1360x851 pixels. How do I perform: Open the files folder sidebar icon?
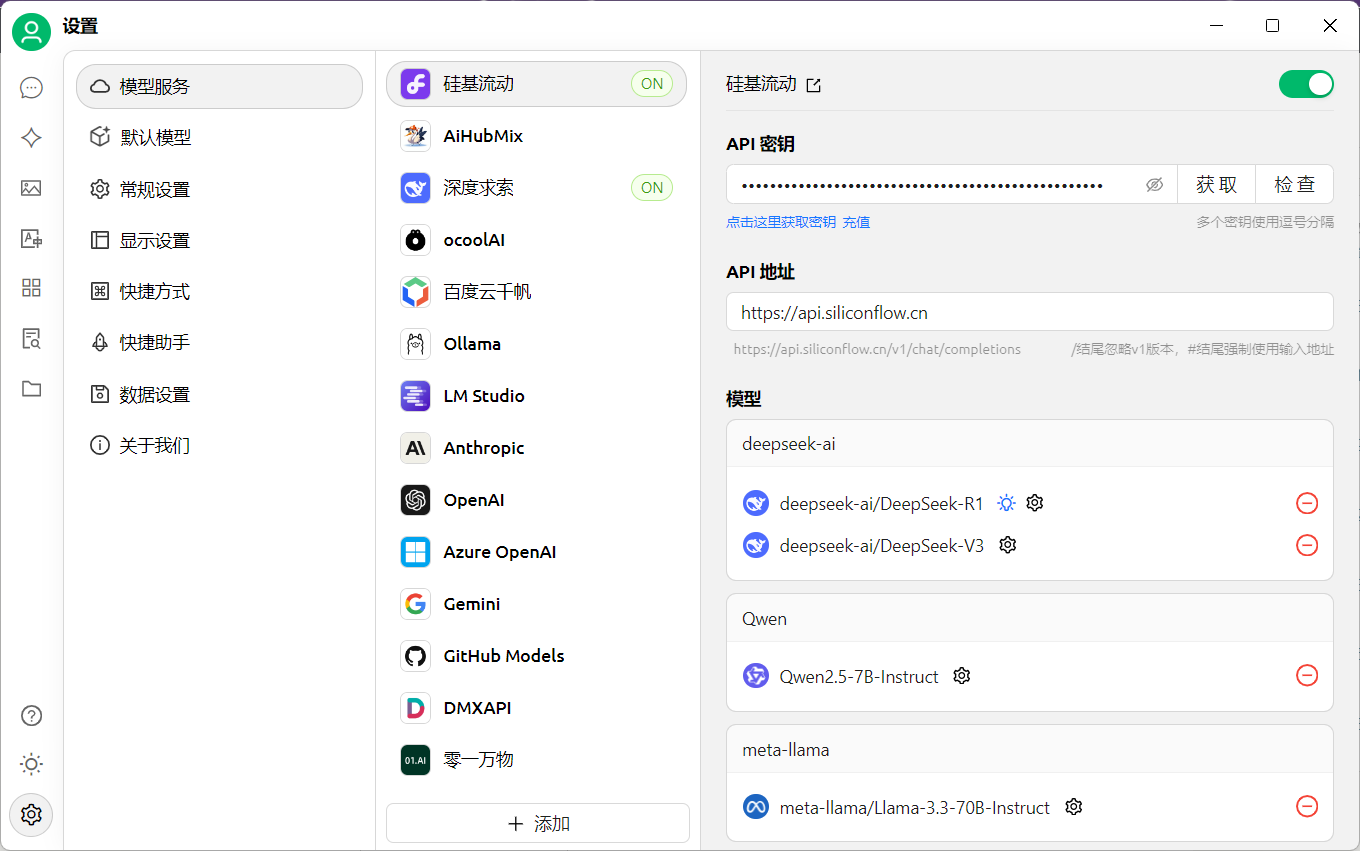(31, 389)
